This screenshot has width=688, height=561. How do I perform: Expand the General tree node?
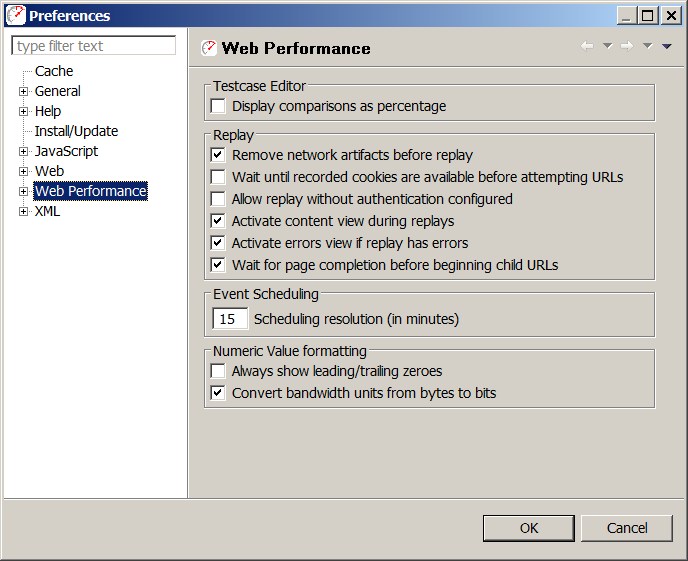pyautogui.click(x=23, y=91)
